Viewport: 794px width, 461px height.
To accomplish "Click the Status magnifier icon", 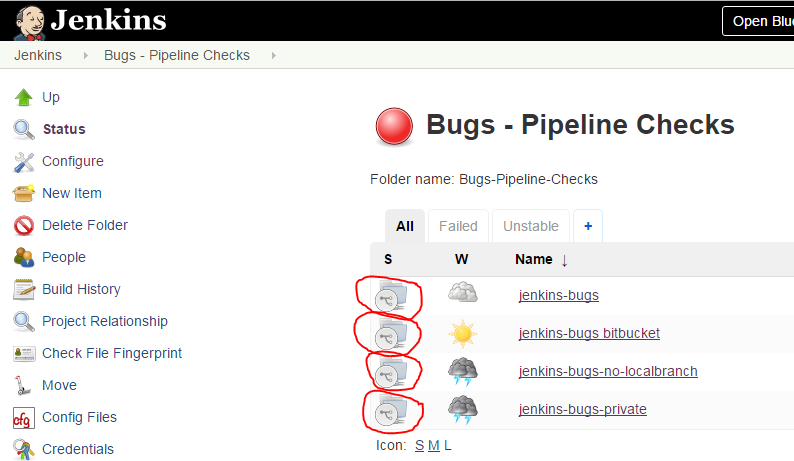I will tap(24, 129).
